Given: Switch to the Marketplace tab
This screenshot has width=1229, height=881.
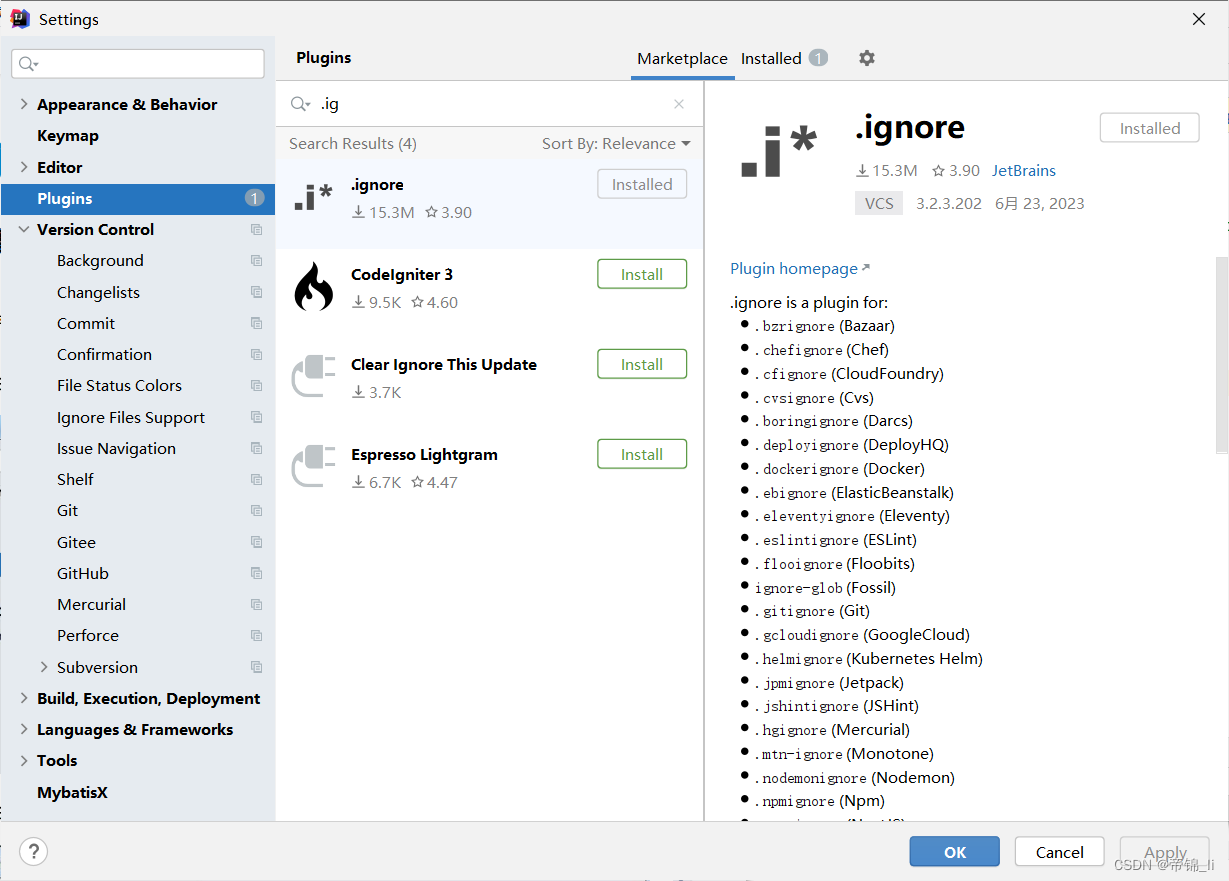Looking at the screenshot, I should 682,58.
